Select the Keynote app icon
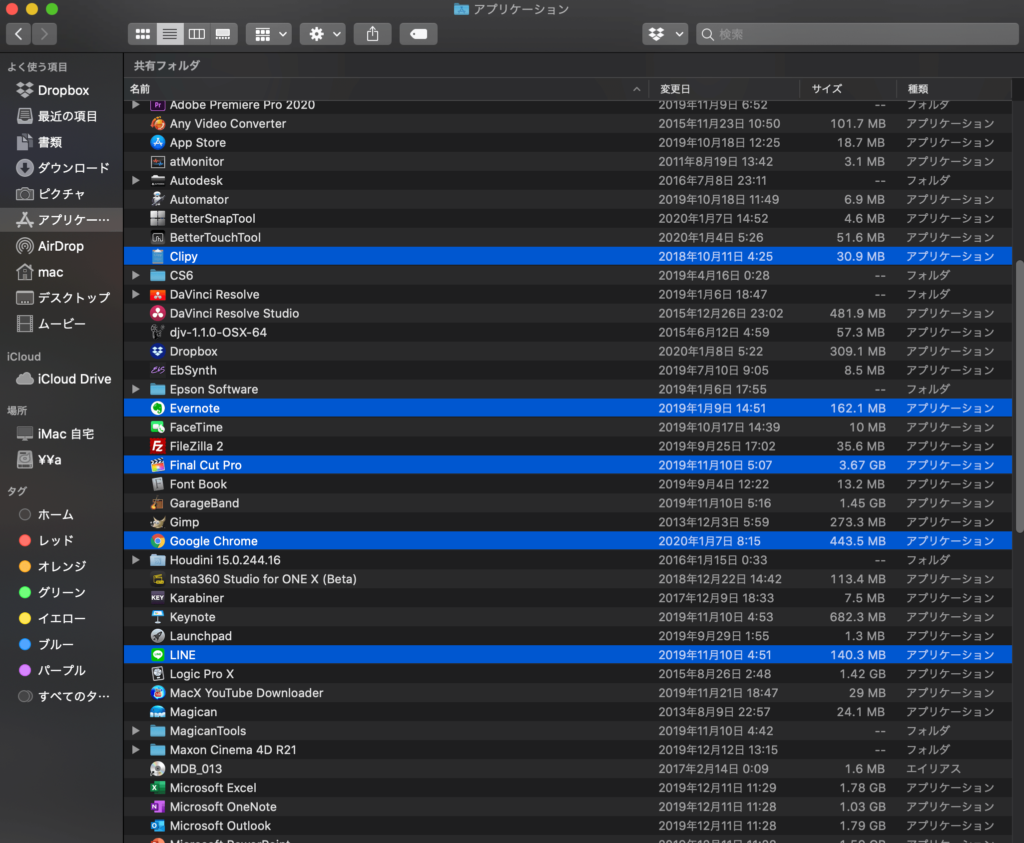The image size is (1024, 843). (x=157, y=617)
